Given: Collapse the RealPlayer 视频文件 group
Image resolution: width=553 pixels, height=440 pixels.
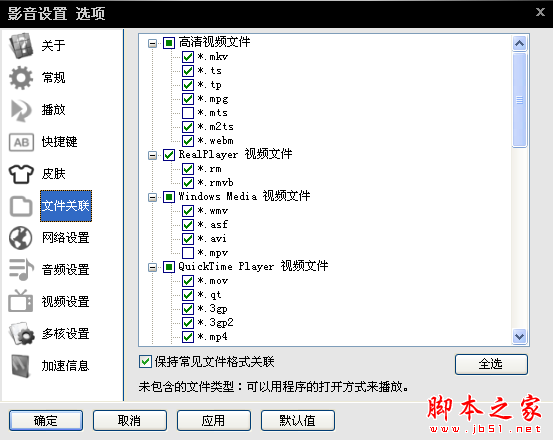Looking at the screenshot, I should [x=152, y=155].
